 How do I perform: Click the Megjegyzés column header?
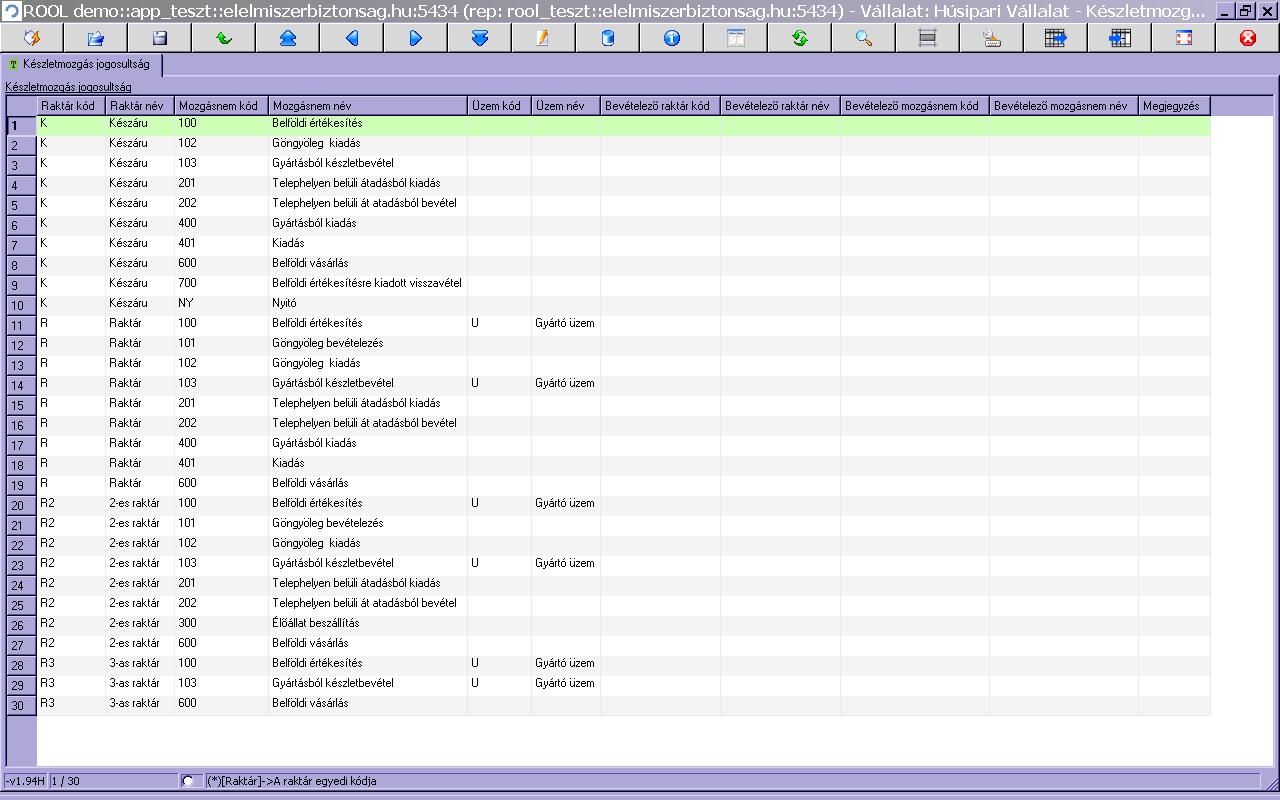[x=1174, y=106]
